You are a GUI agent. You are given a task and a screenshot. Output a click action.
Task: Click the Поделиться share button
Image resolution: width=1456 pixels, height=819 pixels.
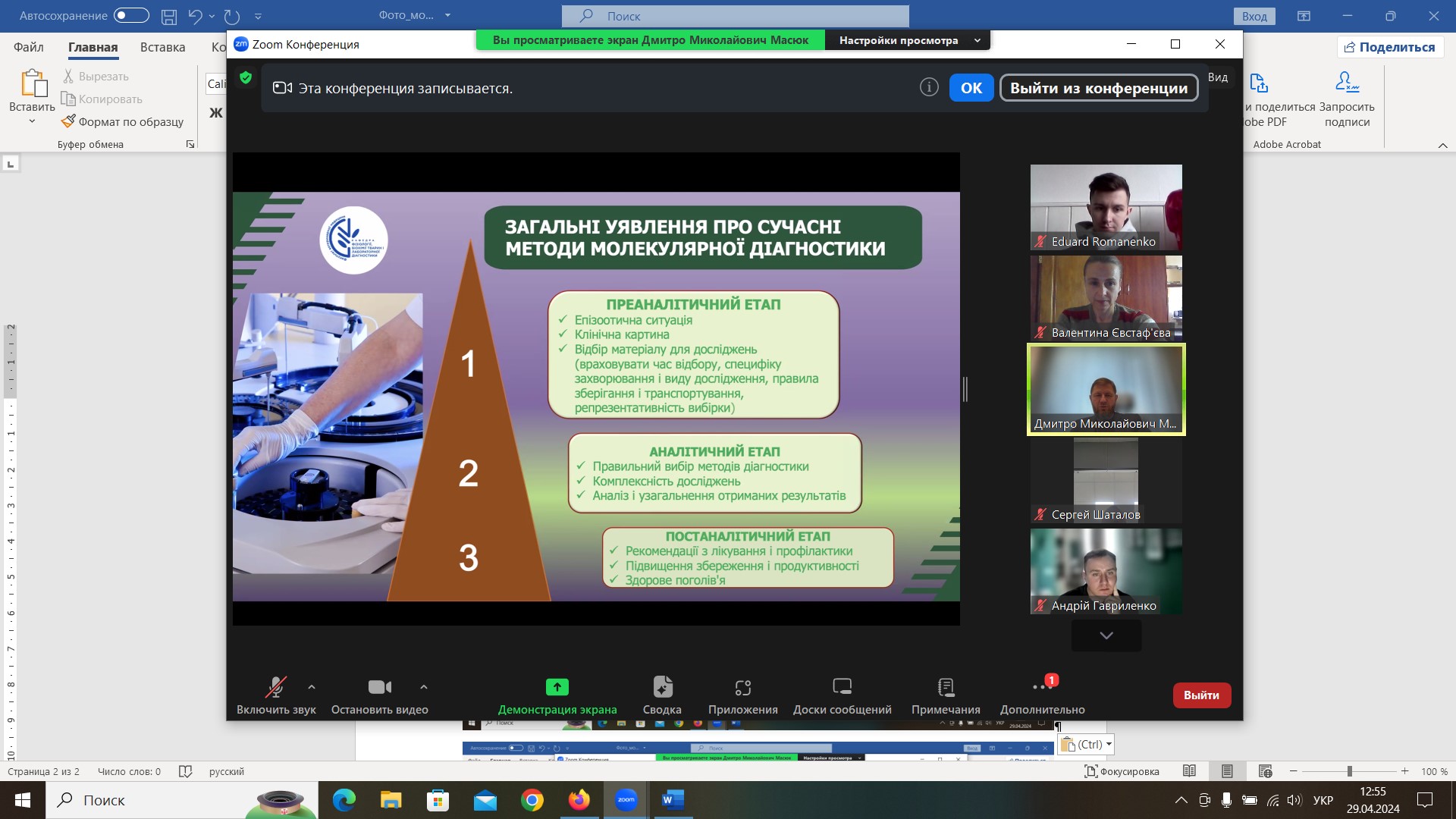pyautogui.click(x=1389, y=47)
